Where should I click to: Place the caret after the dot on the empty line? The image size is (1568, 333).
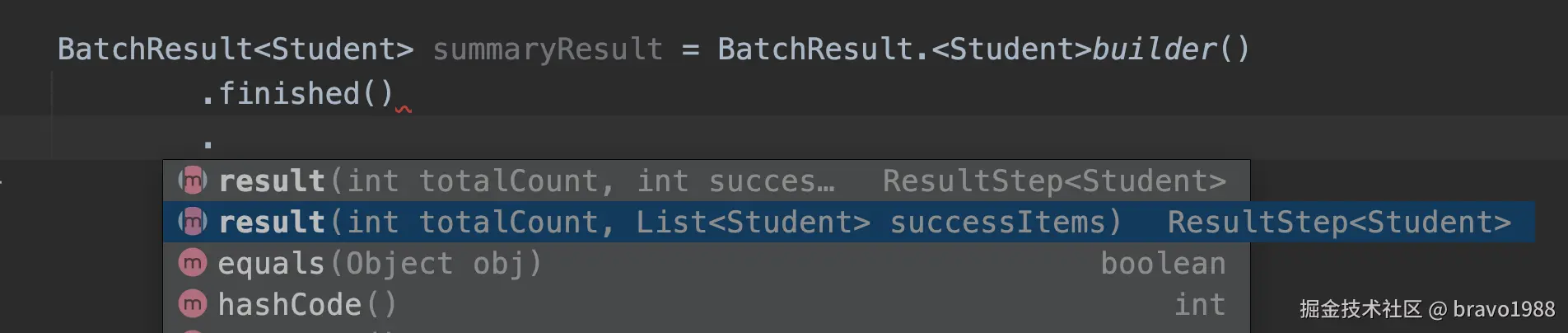tap(216, 138)
